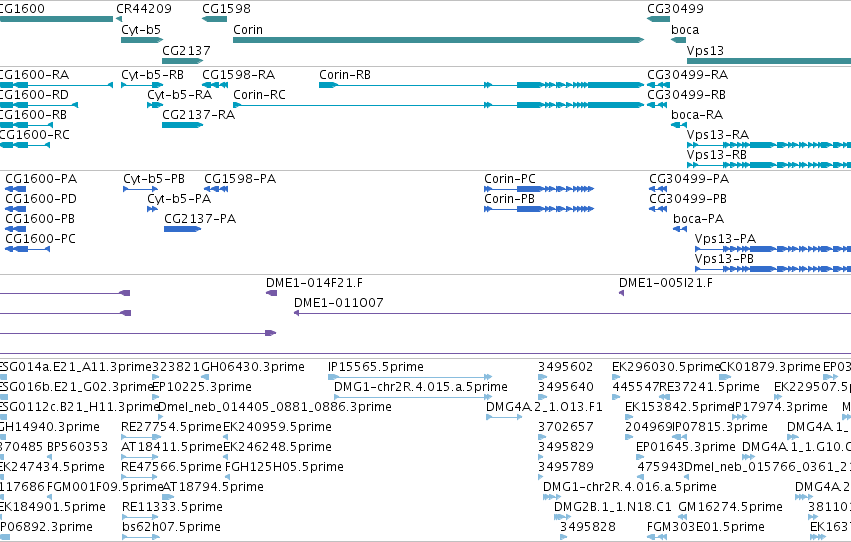Select the Cyt-b5 gene bar
The height and width of the screenshot is (542, 851).
point(142,40)
